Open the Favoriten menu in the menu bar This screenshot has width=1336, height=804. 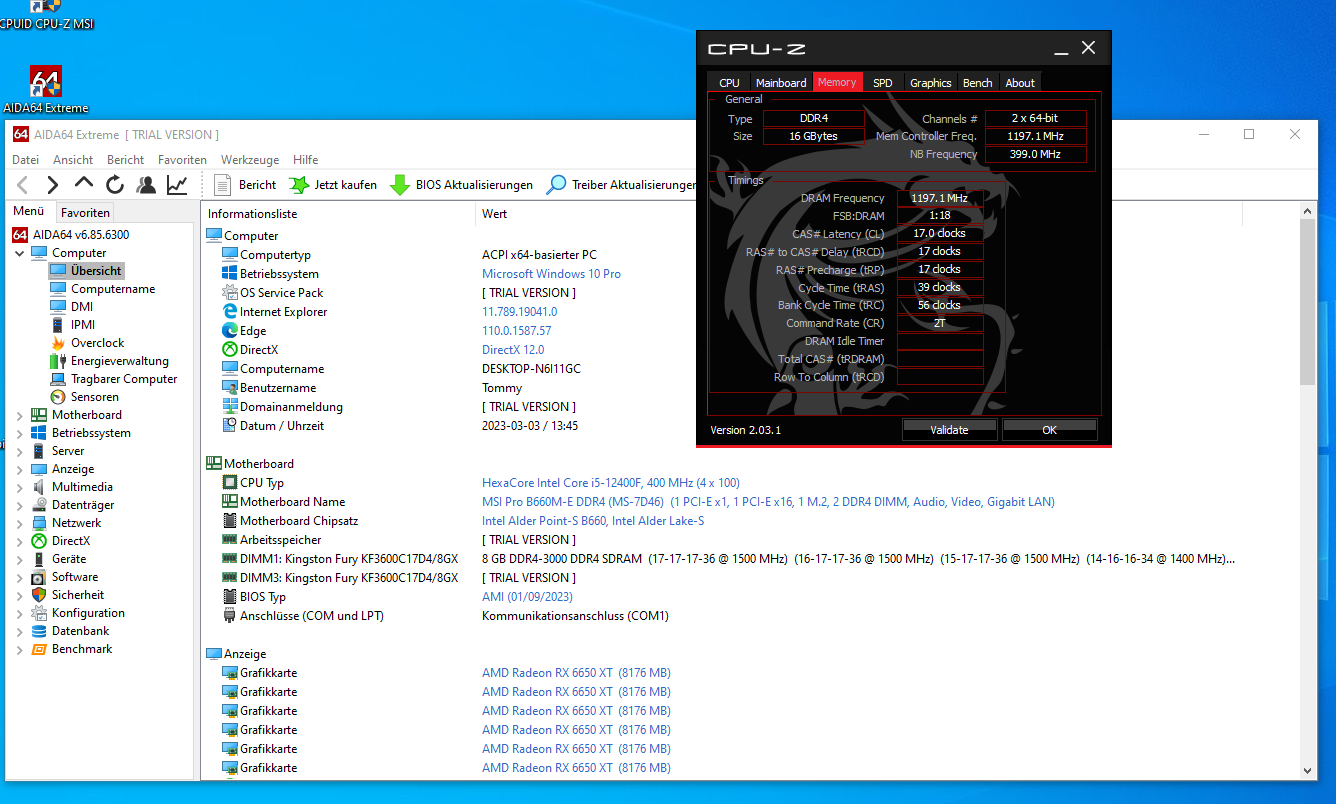pos(182,160)
